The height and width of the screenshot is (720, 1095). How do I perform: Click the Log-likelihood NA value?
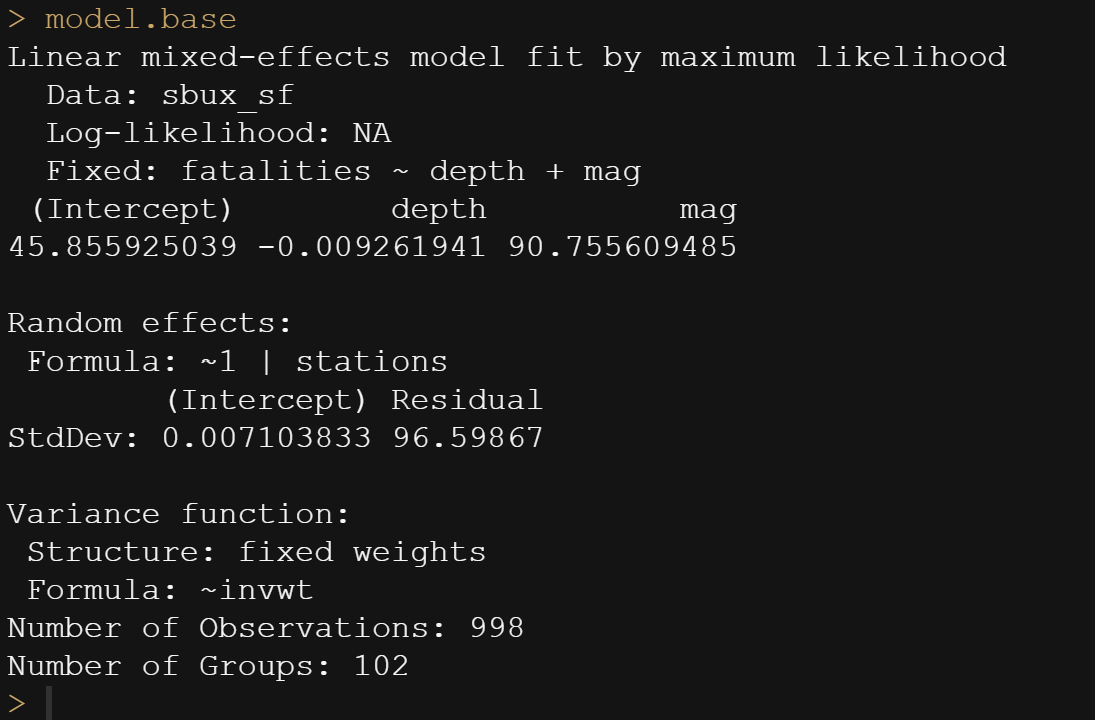[x=371, y=133]
